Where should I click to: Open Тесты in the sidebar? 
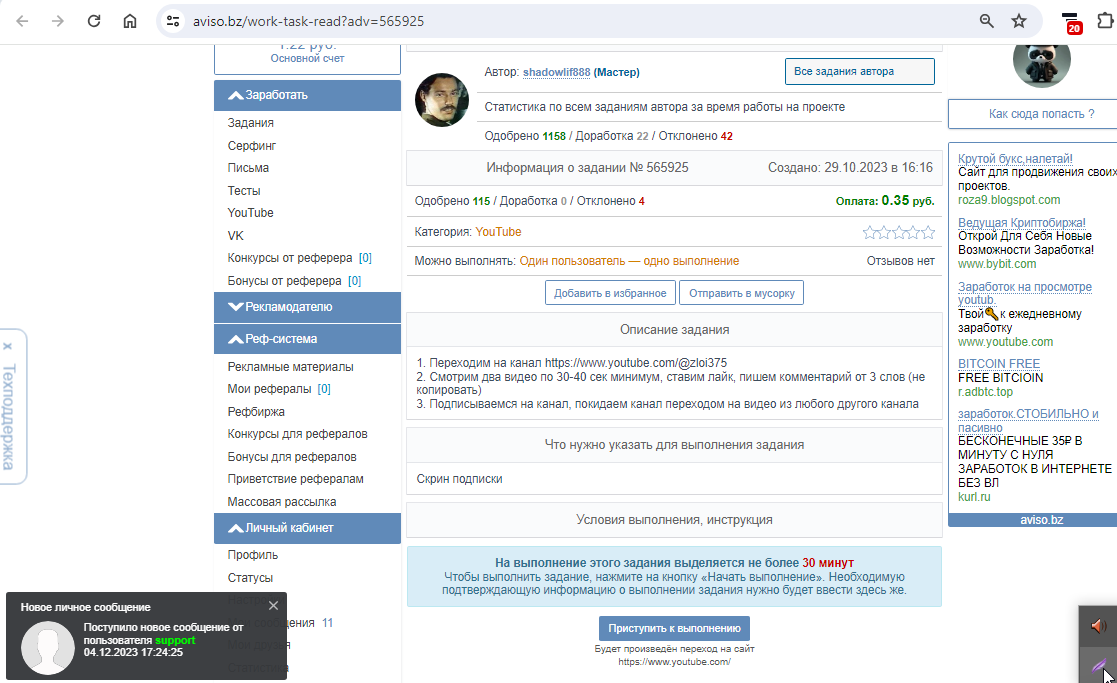[x=244, y=191]
